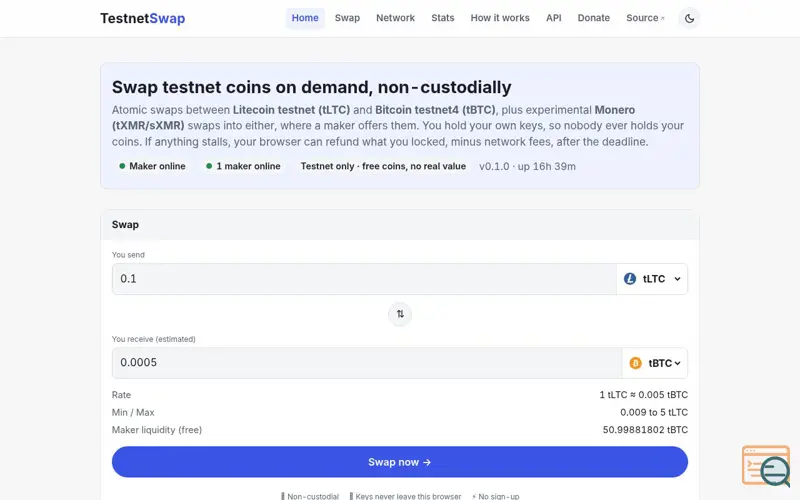Open How it works page
This screenshot has width=800, height=500.
(x=500, y=18)
